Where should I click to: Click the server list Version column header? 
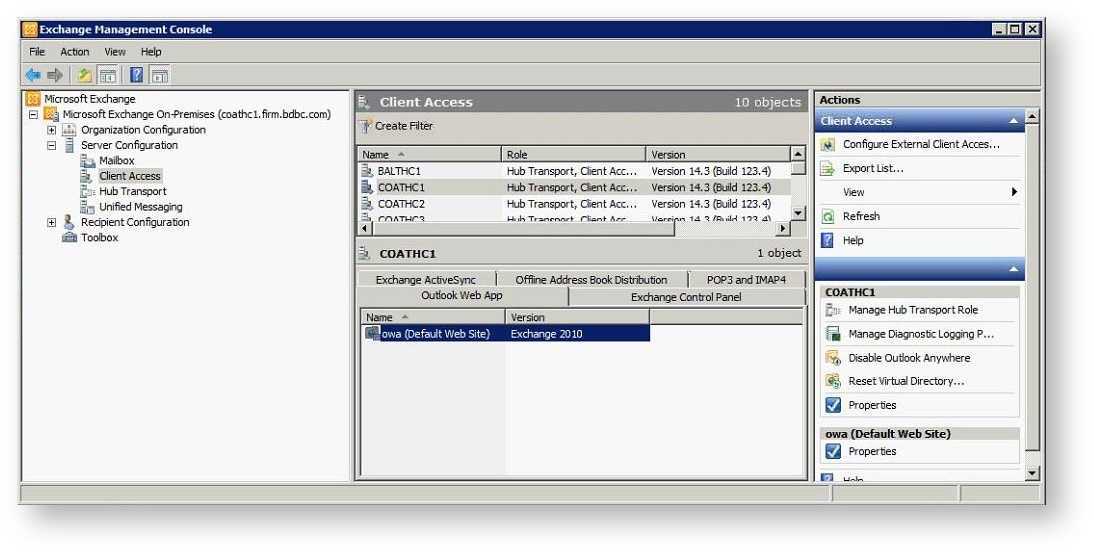point(718,154)
